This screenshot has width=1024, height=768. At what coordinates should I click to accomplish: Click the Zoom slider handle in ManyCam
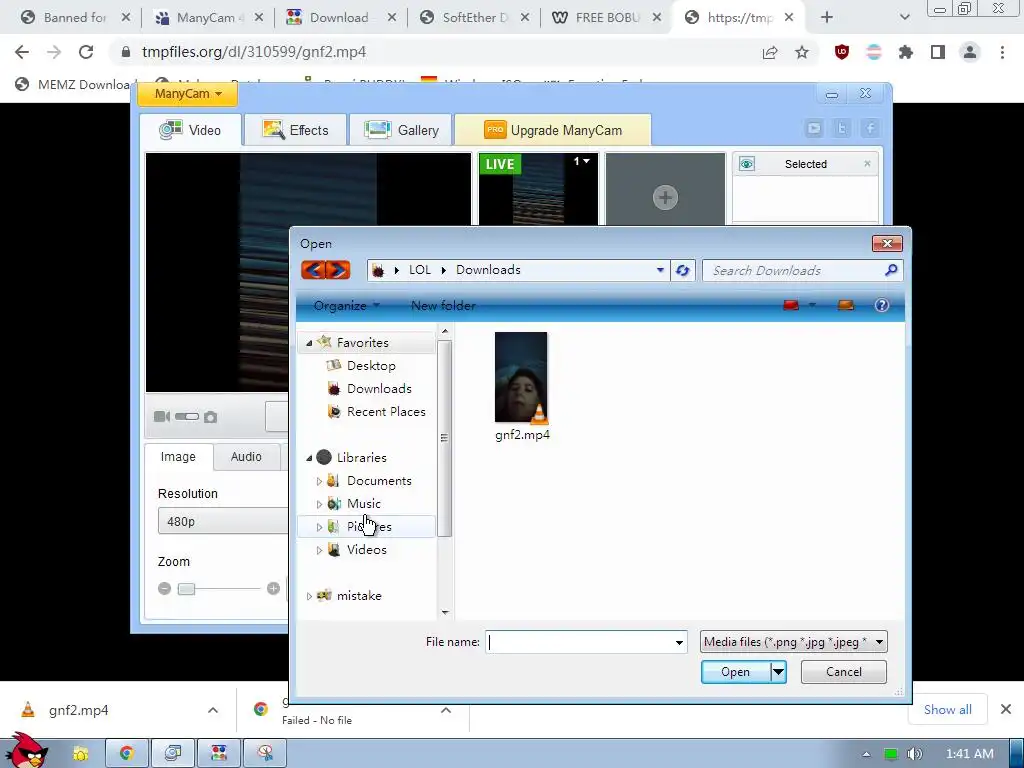(x=186, y=589)
